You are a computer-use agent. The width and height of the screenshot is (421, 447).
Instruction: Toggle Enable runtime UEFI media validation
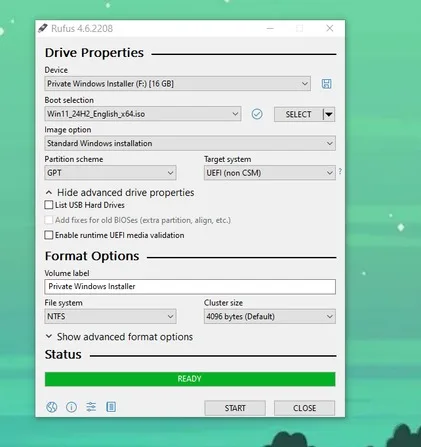49,235
